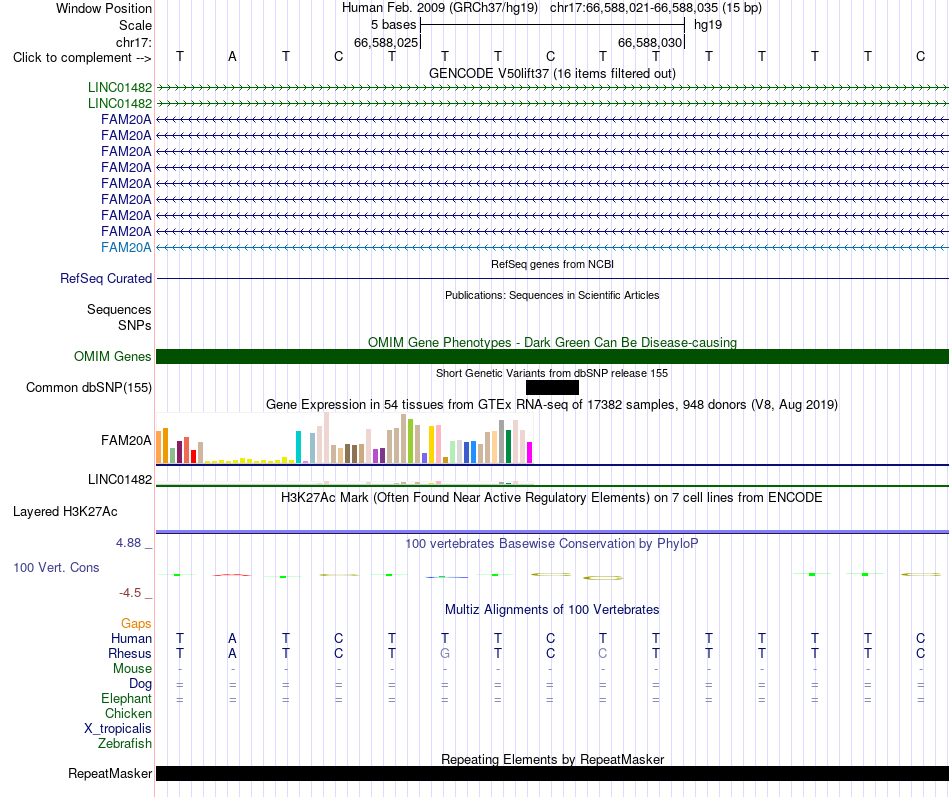Click the "OMIM Genes" track label
Screen dimensions: 950x797
[x=112, y=356]
